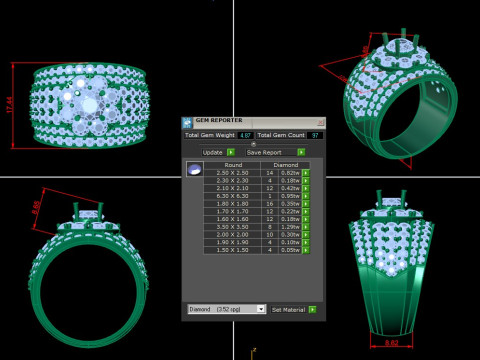Click the Total Gem Count value 97
480x360 pixels.
pyautogui.click(x=315, y=135)
